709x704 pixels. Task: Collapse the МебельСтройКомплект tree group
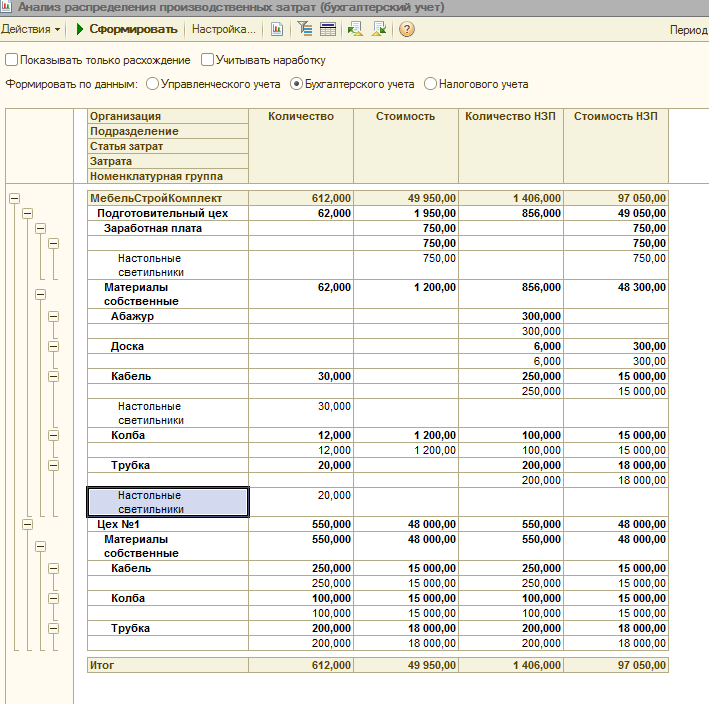point(14,198)
